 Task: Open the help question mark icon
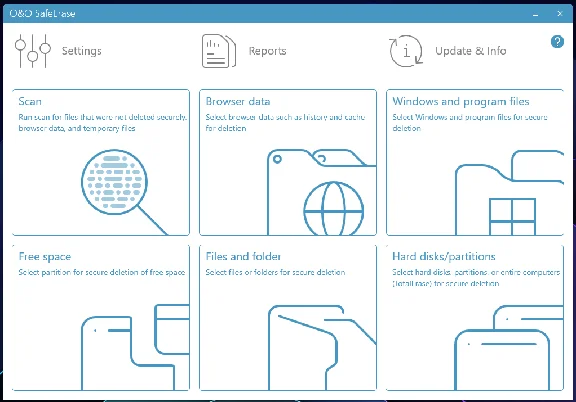(557, 42)
